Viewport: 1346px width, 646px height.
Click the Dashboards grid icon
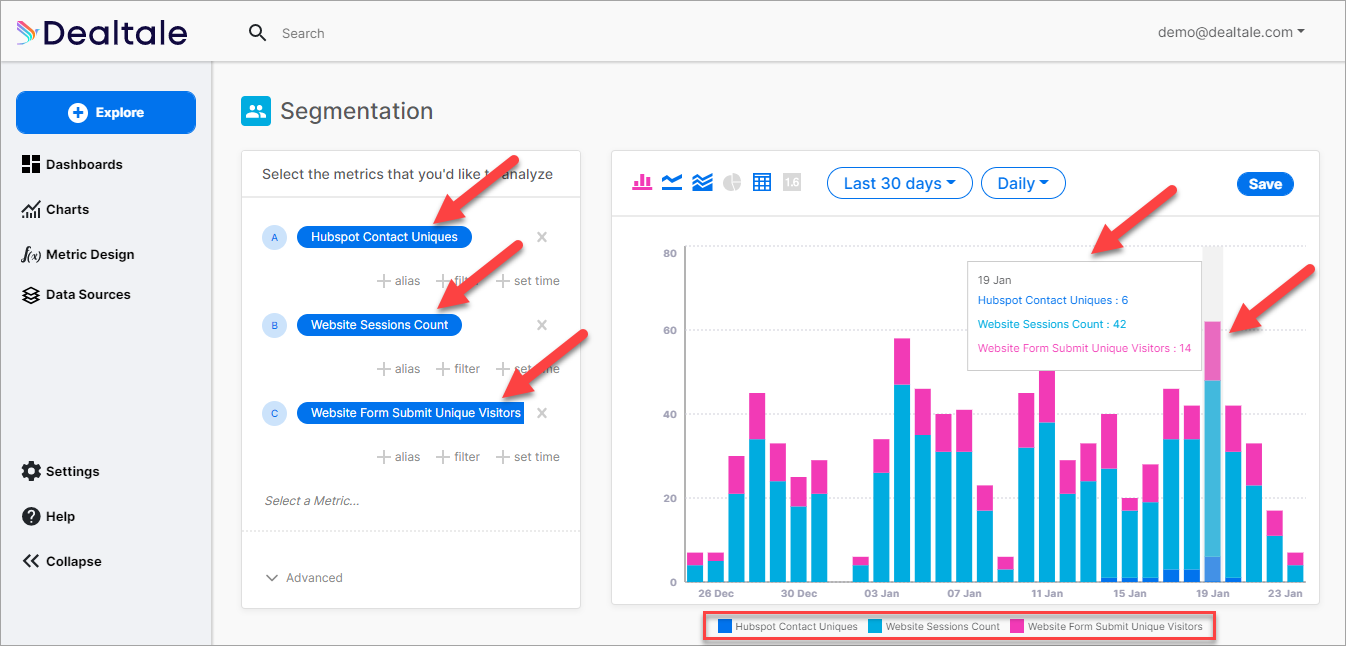(31, 164)
